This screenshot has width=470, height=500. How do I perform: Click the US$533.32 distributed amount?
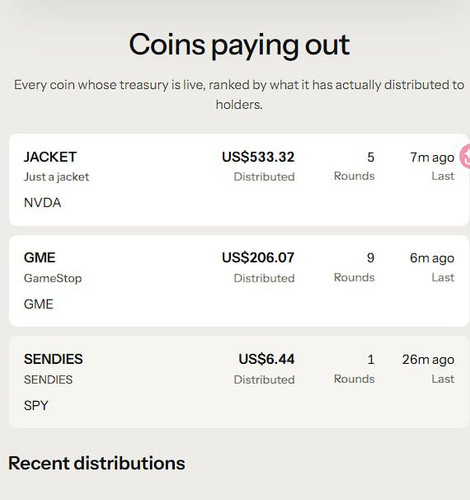click(258, 157)
